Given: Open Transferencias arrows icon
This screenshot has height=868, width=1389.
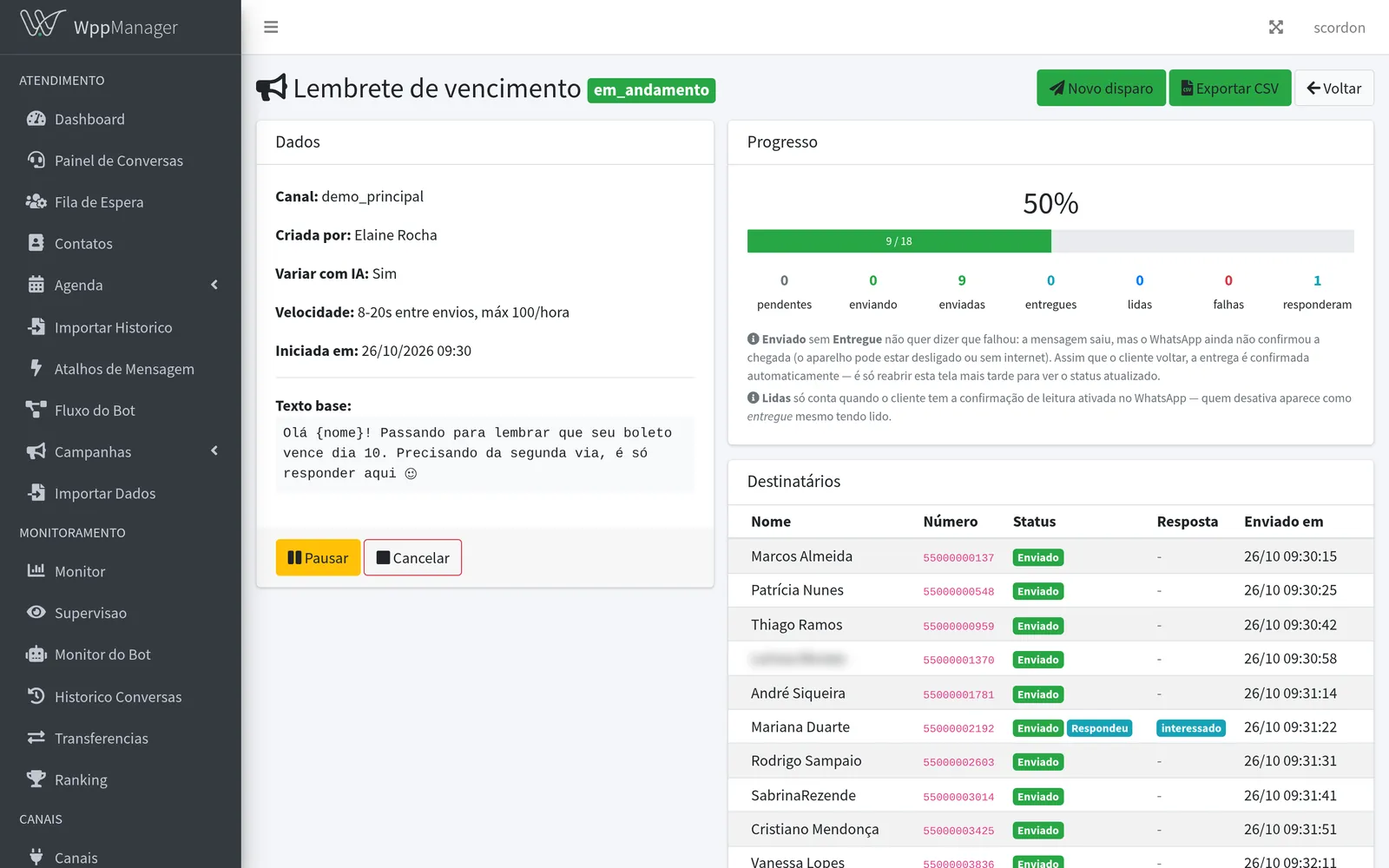Looking at the screenshot, I should [36, 737].
